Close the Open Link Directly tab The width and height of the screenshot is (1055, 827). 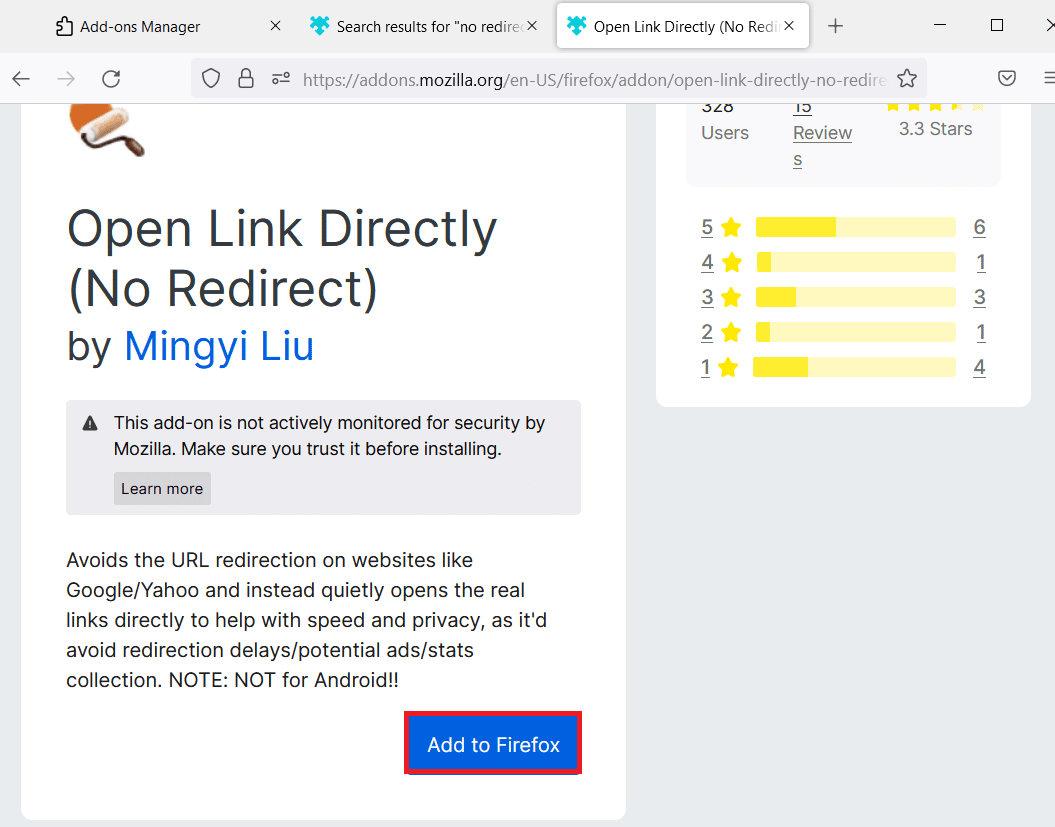(789, 26)
